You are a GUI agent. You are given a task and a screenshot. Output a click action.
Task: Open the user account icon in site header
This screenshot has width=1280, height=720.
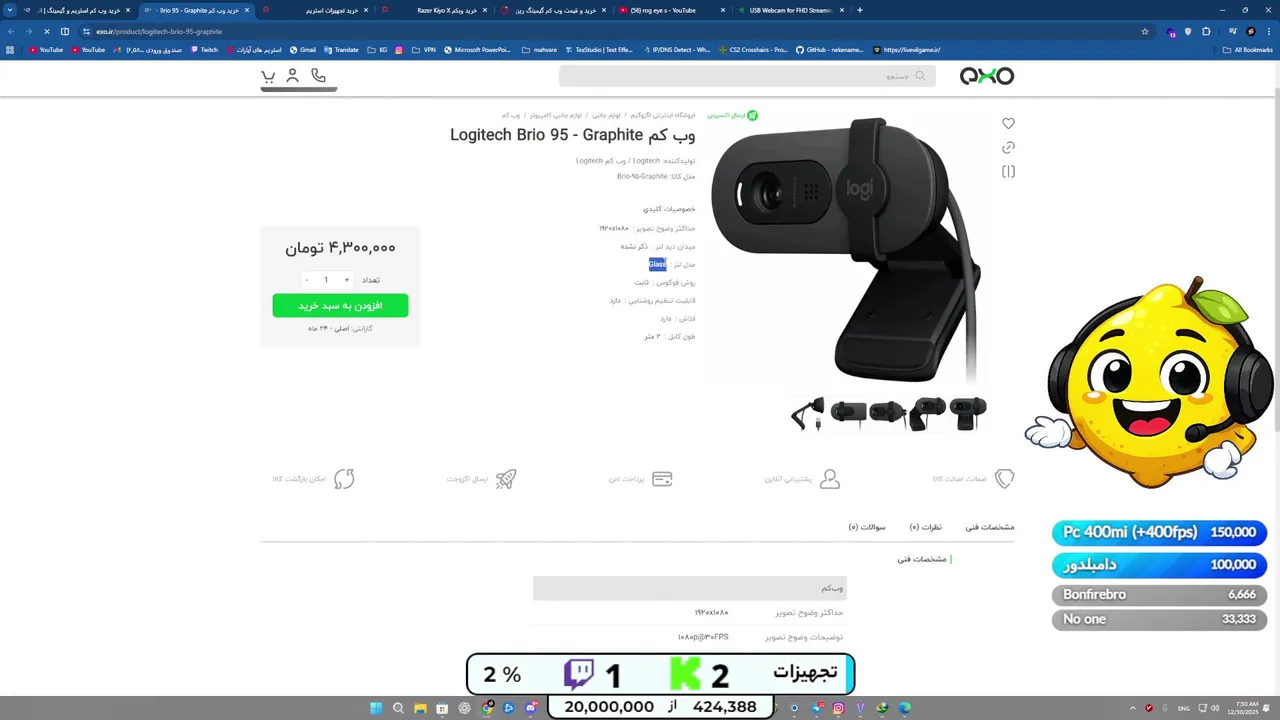click(293, 76)
